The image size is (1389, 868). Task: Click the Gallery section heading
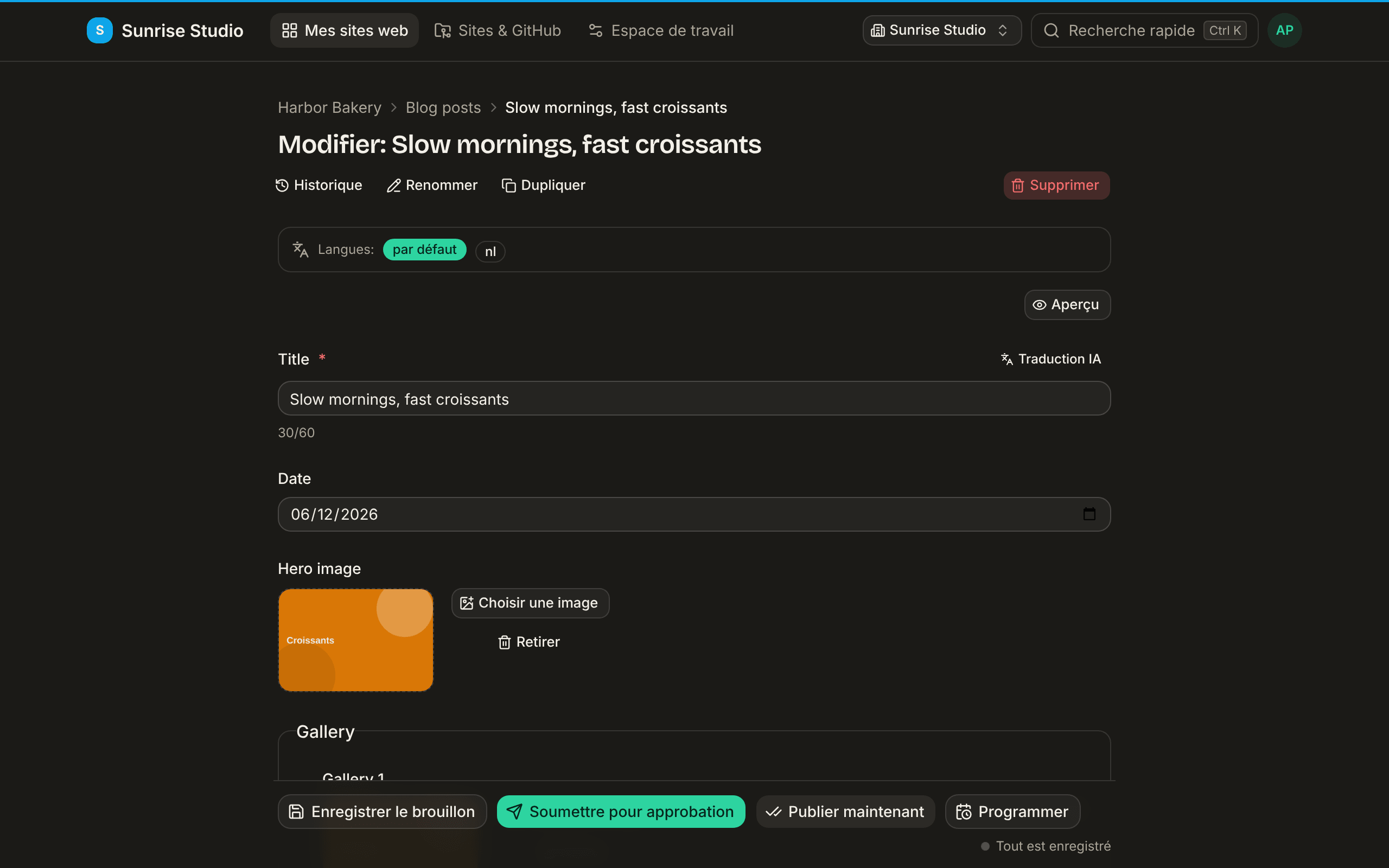(x=326, y=732)
